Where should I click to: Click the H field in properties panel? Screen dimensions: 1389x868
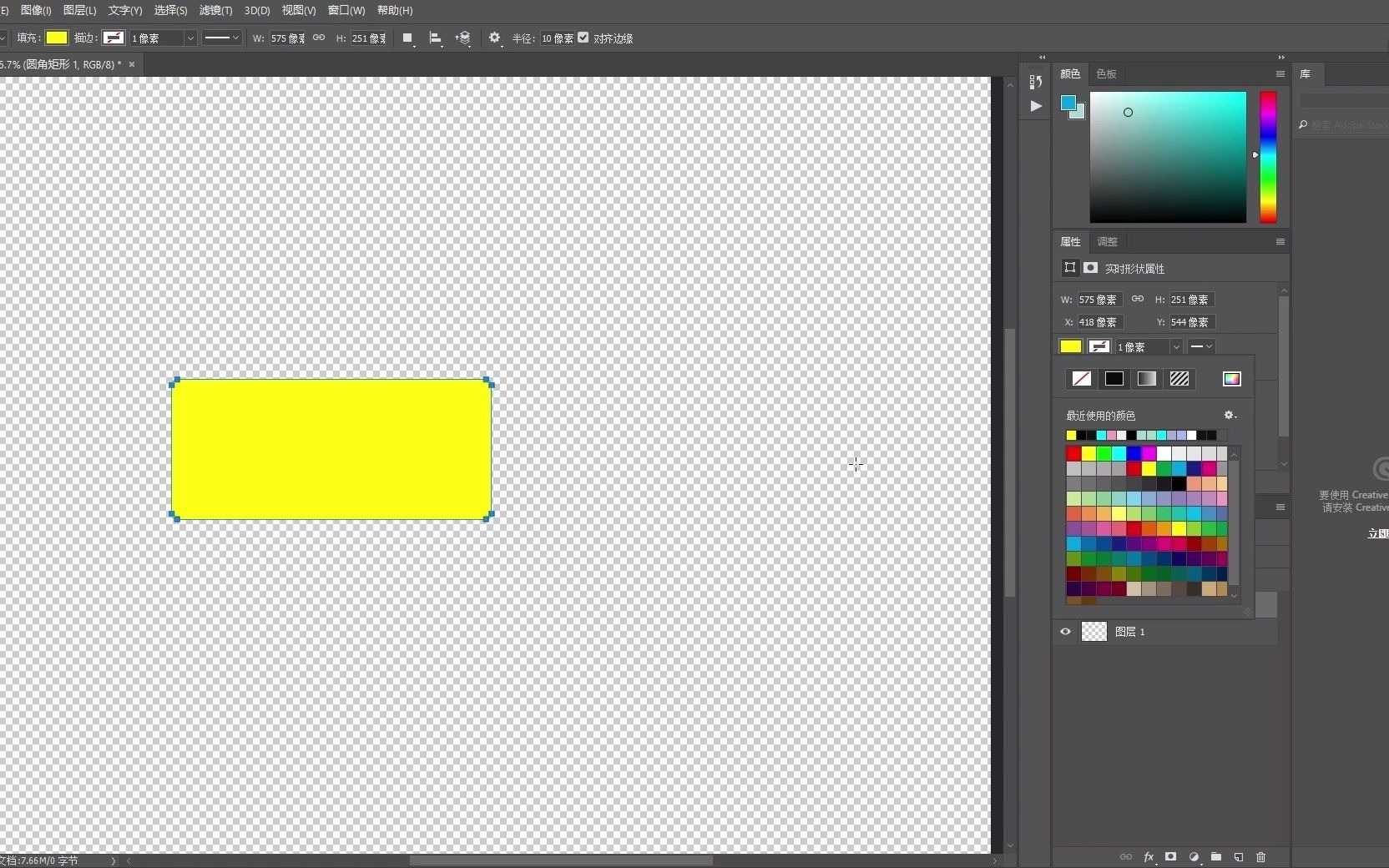(x=1192, y=300)
